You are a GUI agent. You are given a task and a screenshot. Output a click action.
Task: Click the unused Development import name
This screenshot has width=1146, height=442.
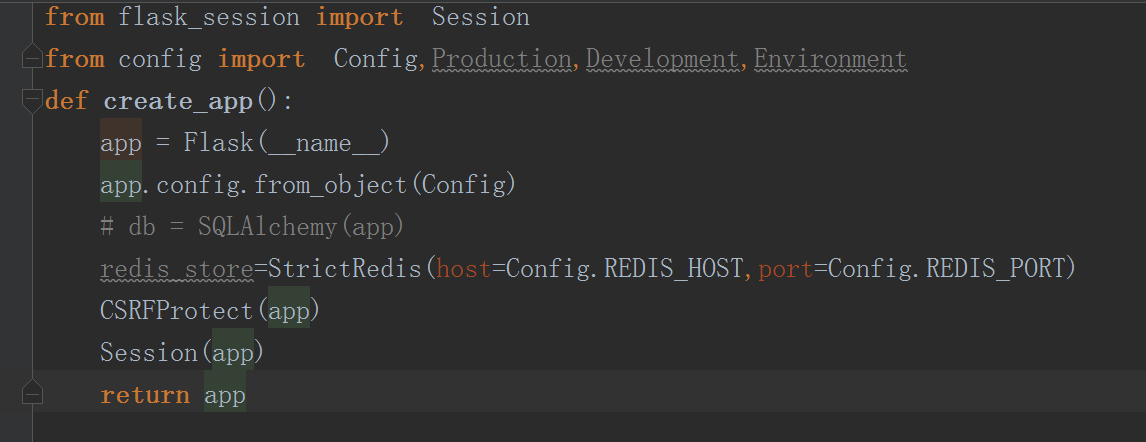662,59
